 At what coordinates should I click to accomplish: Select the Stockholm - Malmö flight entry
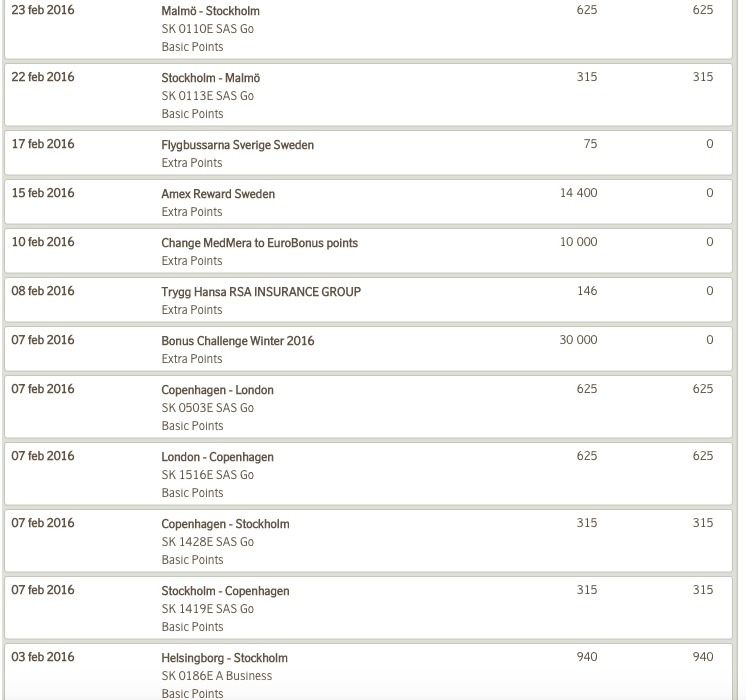(x=210, y=78)
